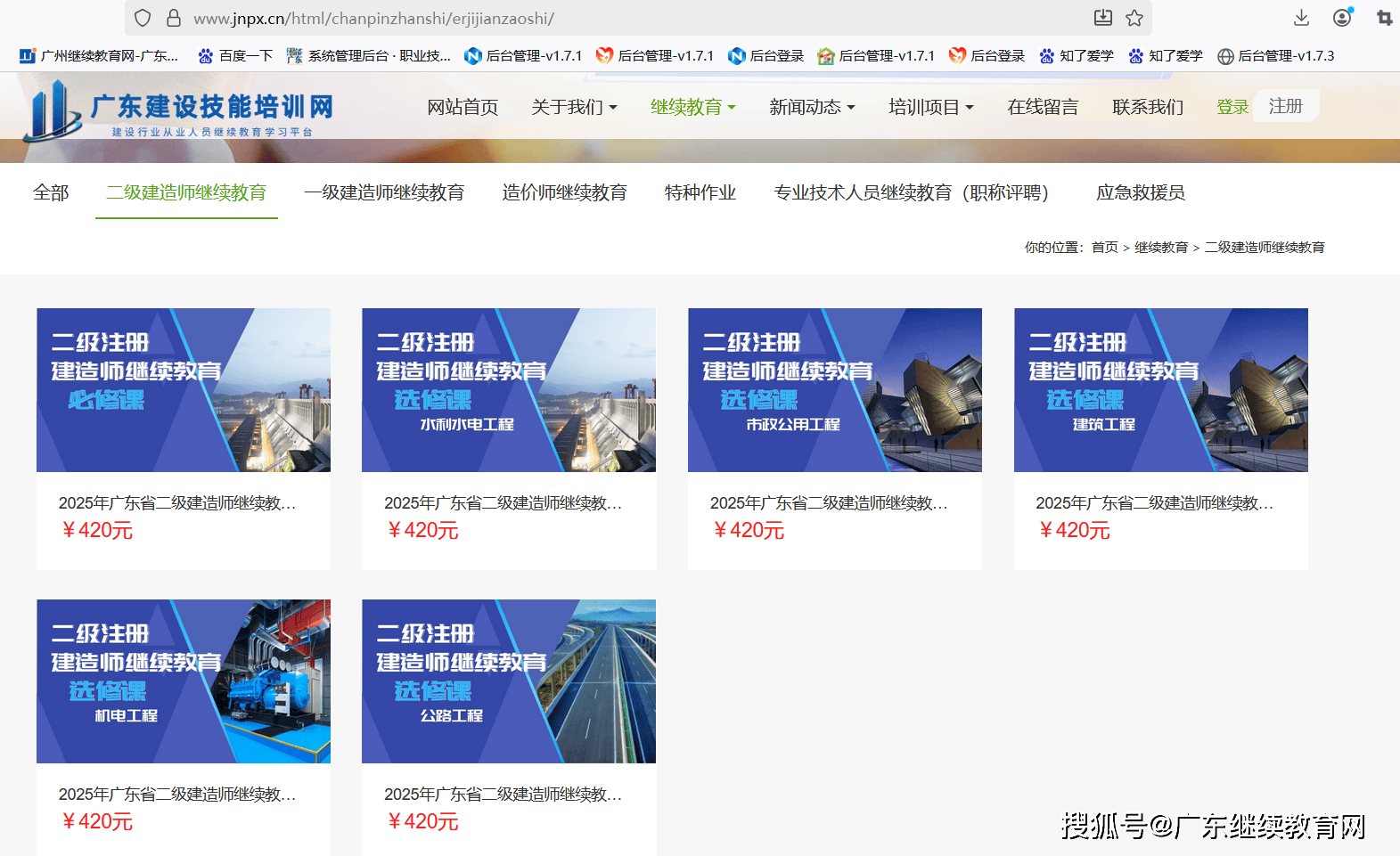Click the site lock icon in address bar

tap(174, 18)
